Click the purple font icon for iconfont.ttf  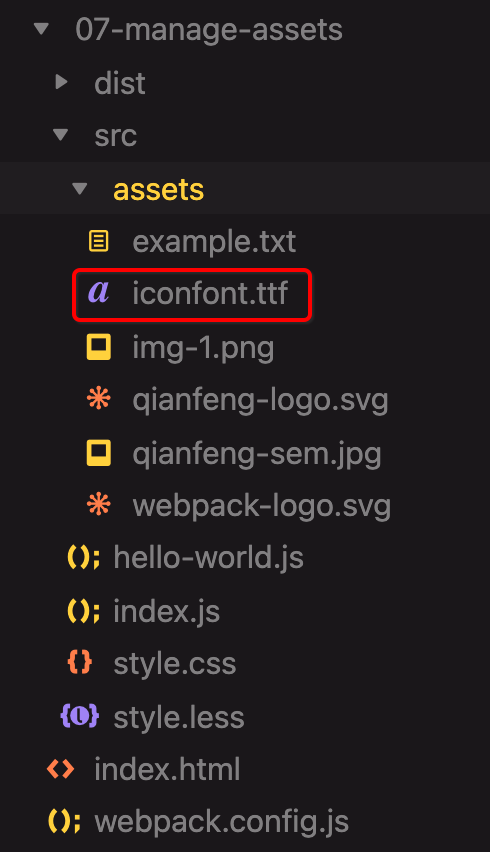coord(98,292)
